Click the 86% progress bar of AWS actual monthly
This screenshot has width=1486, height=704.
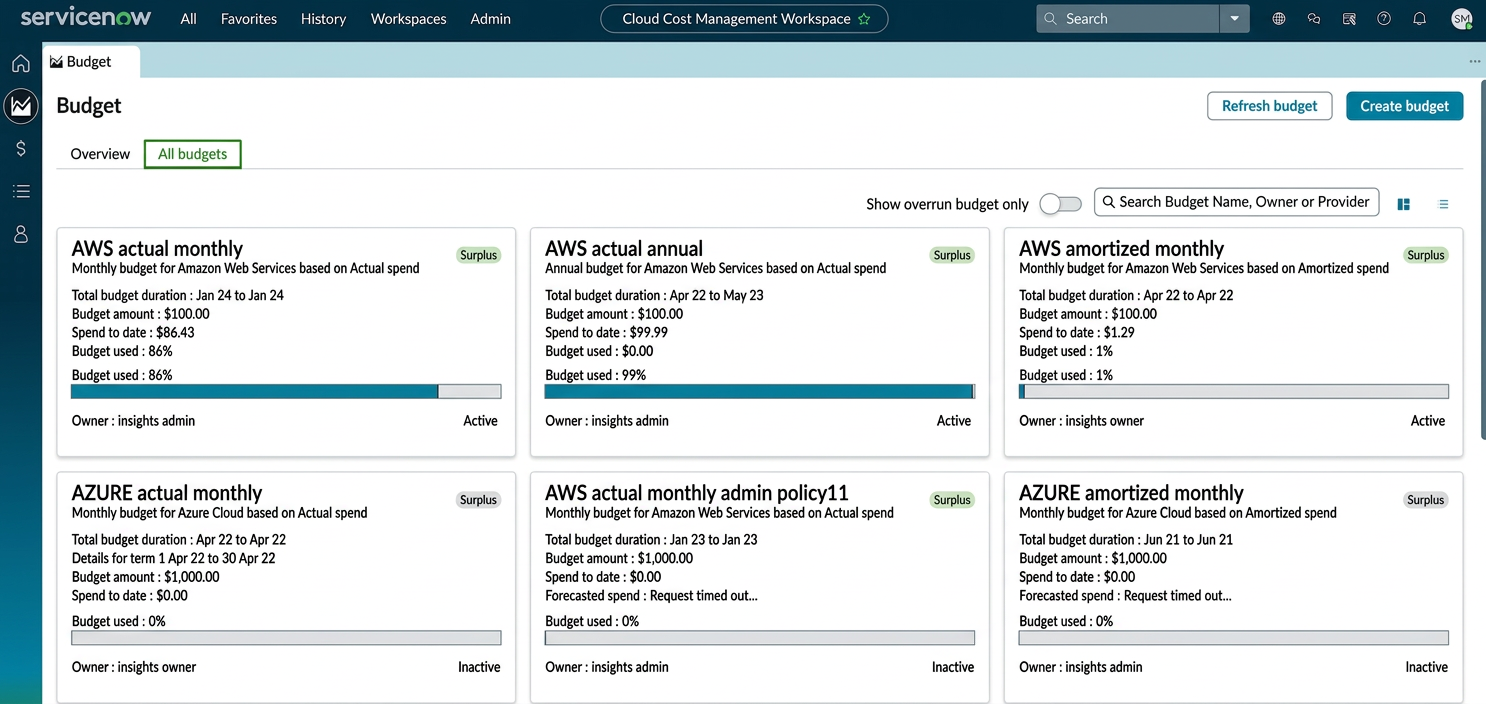(x=286, y=392)
